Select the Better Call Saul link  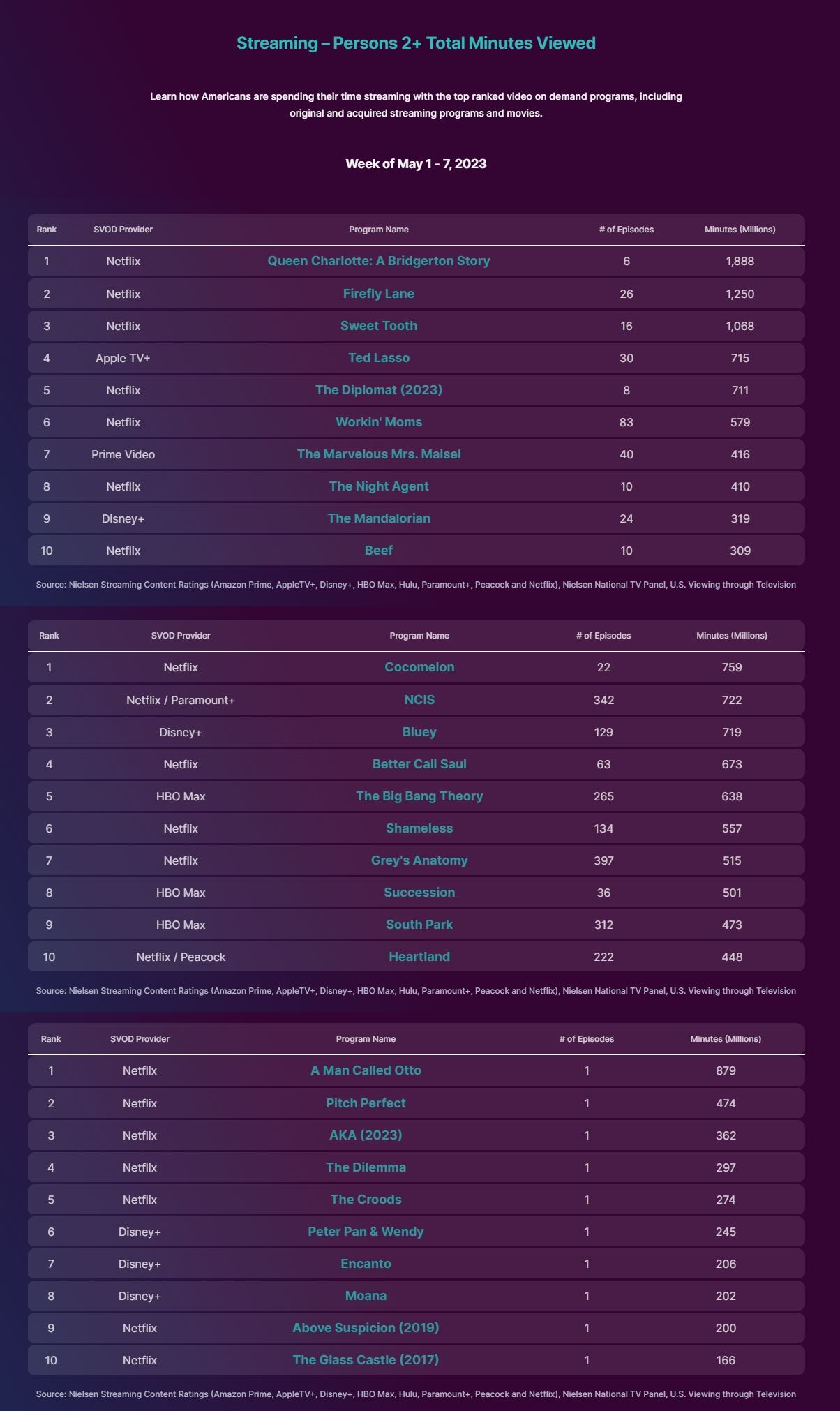click(419, 764)
